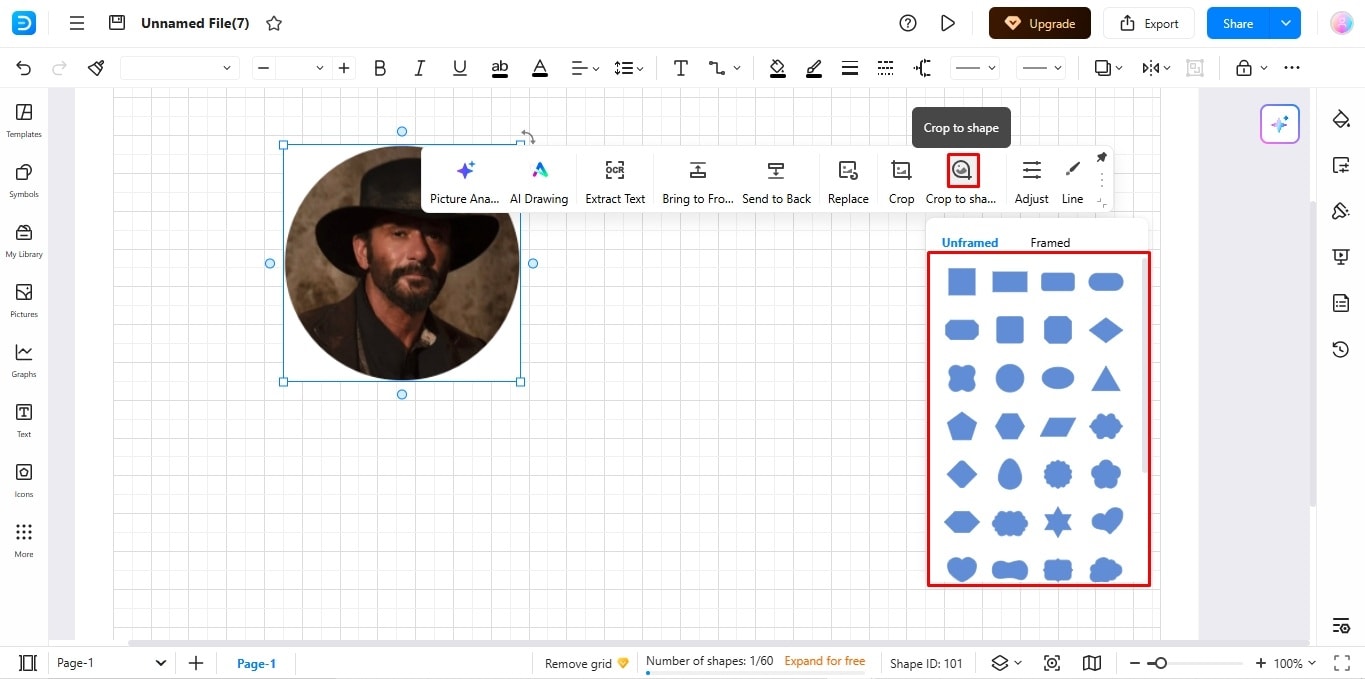Open the Pictures sidebar panel

click(24, 300)
